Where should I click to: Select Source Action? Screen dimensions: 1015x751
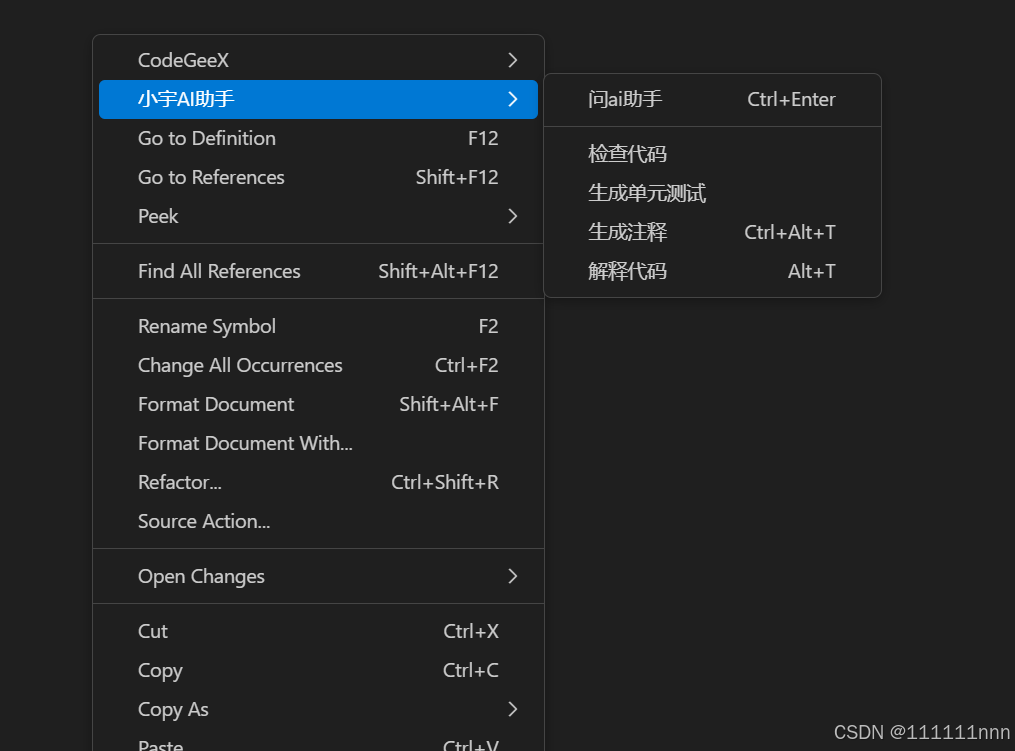point(204,521)
